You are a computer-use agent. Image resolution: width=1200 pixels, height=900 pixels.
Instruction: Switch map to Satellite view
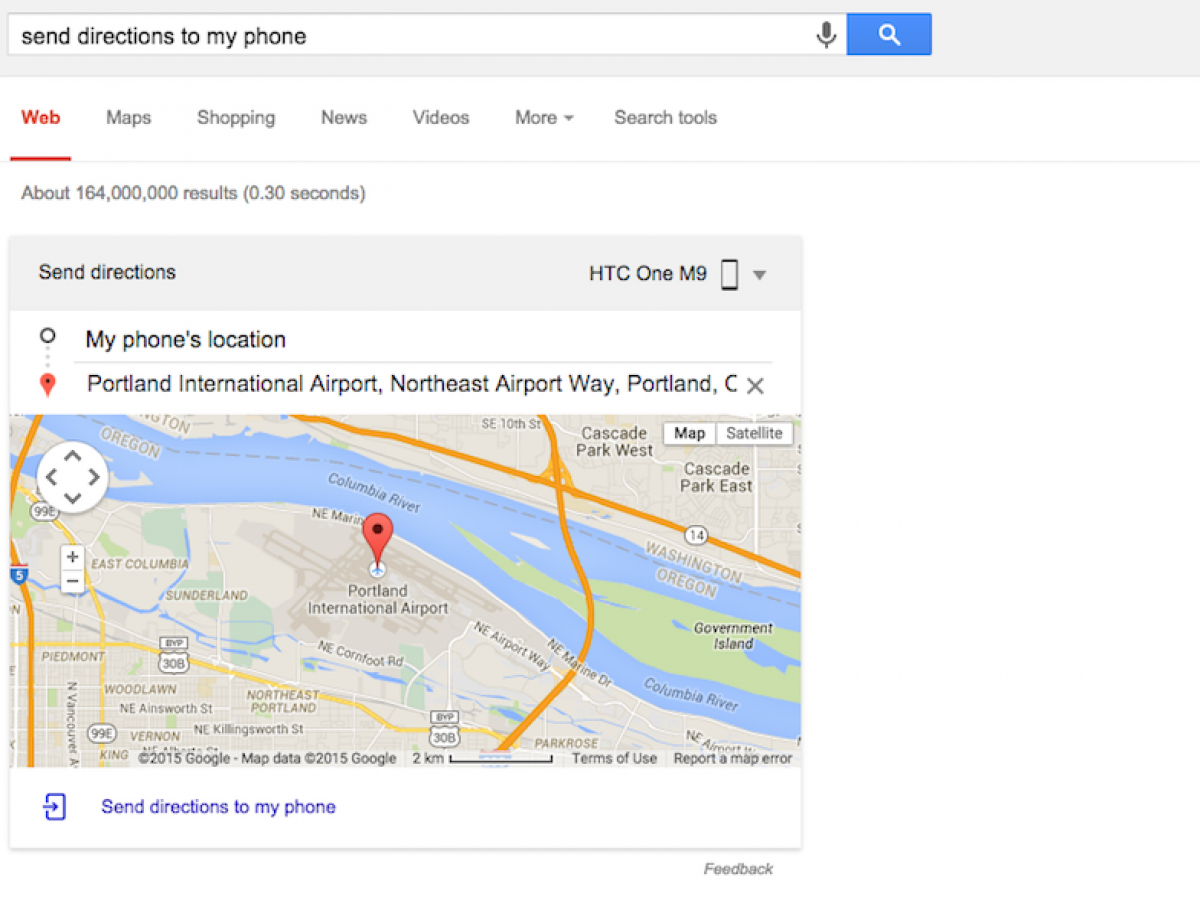point(754,433)
